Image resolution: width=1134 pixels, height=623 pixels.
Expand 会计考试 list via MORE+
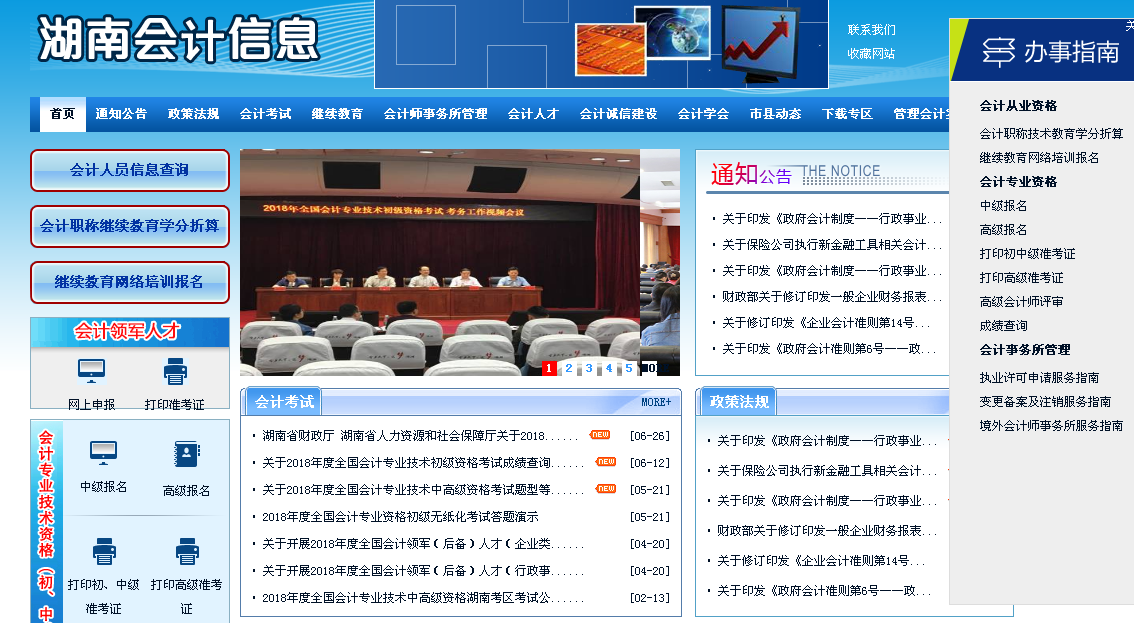pyautogui.click(x=656, y=402)
